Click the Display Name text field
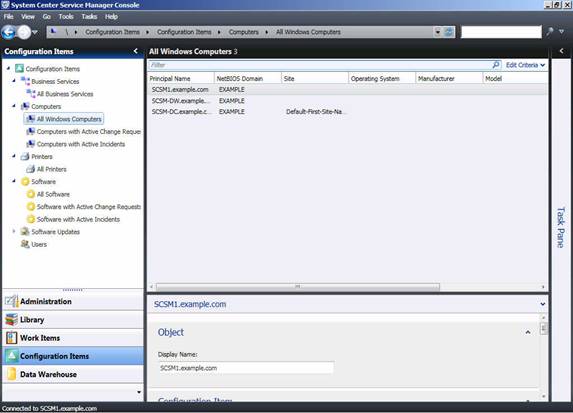This screenshot has width=573, height=413. 246,368
